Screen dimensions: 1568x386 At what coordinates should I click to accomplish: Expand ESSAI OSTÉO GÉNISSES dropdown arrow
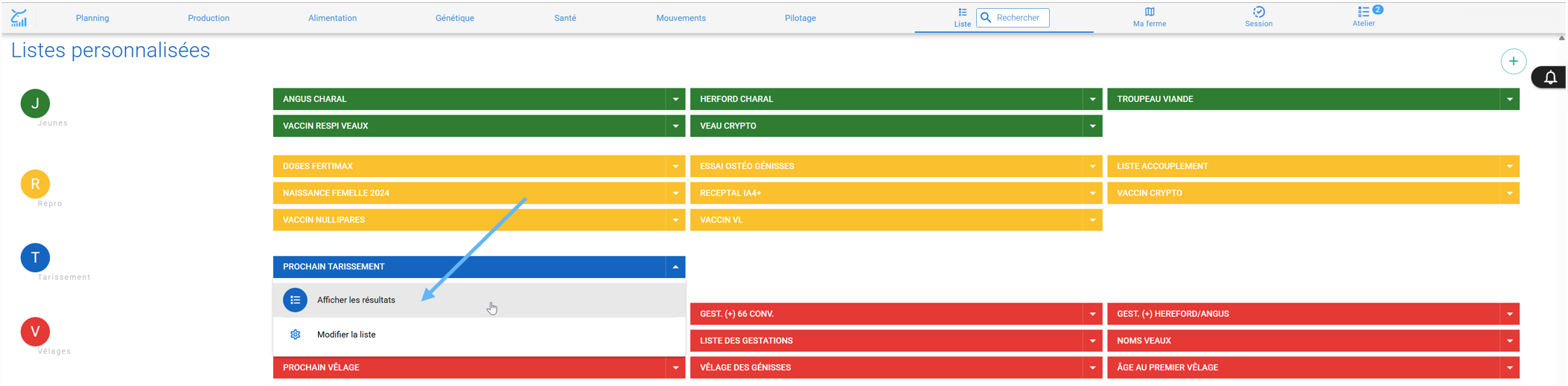[1092, 166]
